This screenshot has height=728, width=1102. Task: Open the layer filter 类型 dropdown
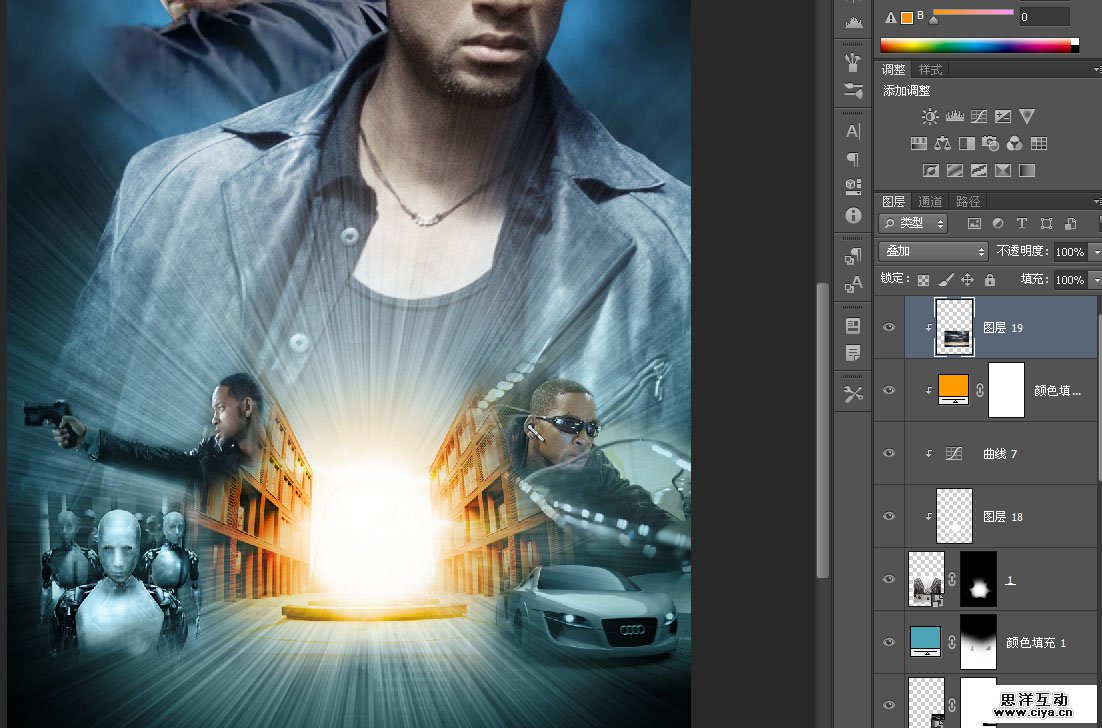pos(913,224)
